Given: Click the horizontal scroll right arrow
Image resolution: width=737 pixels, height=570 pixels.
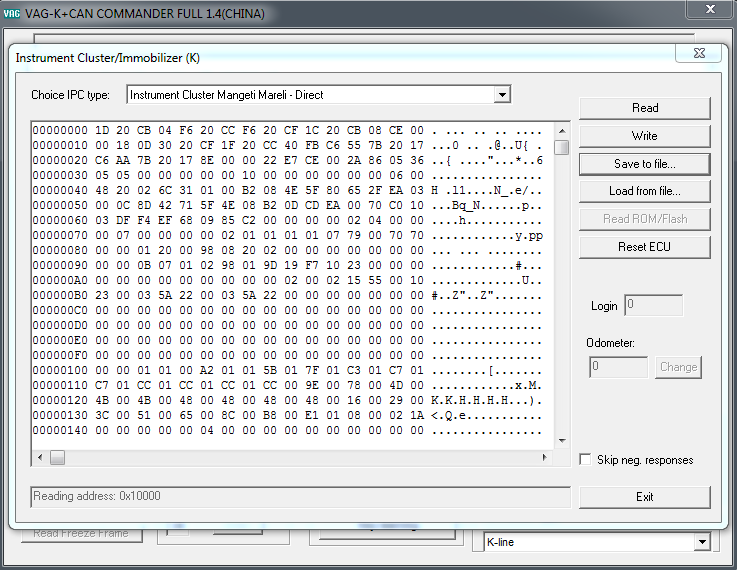Looking at the screenshot, I should pos(544,457).
